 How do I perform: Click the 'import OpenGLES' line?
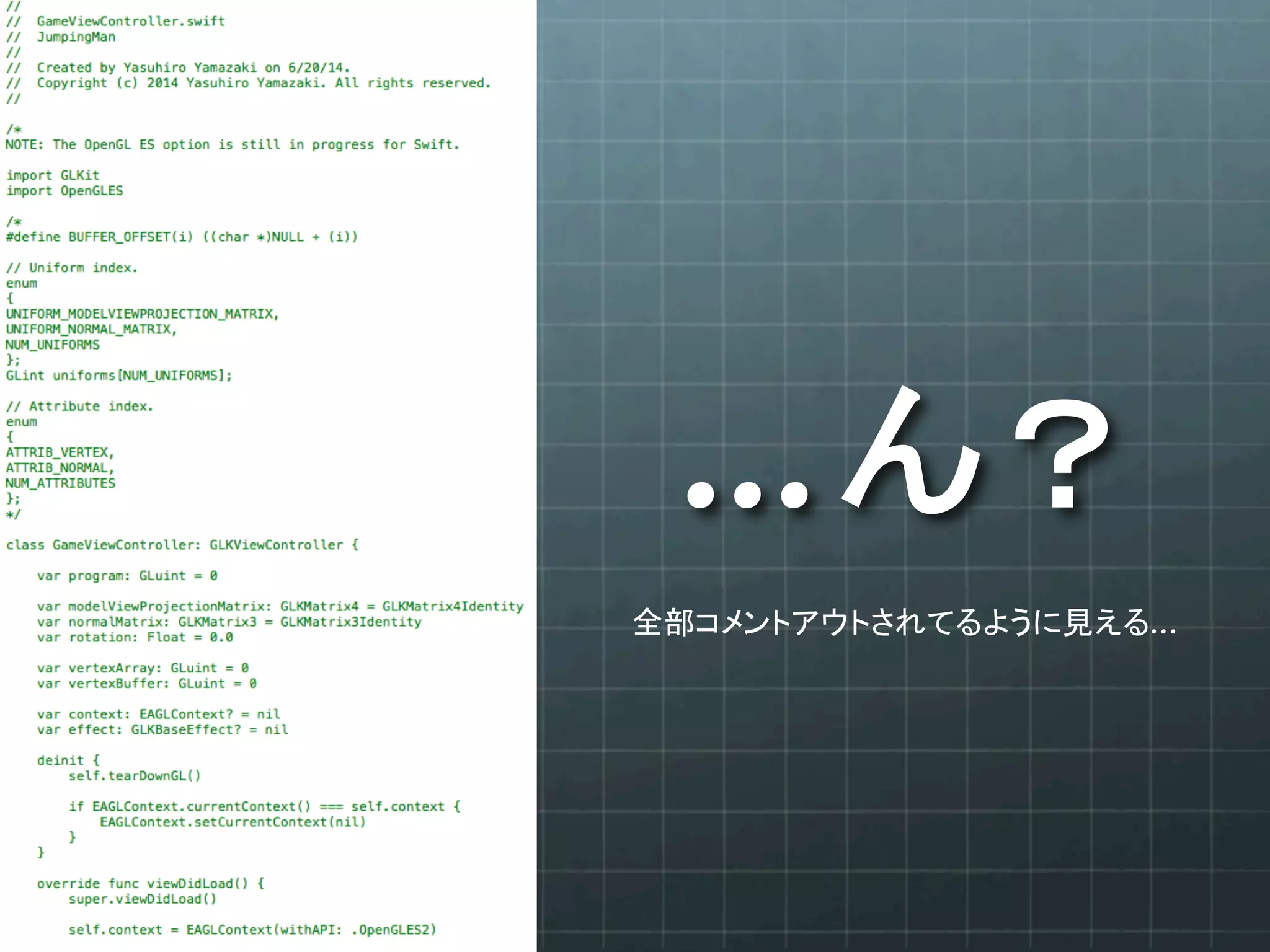(x=64, y=191)
